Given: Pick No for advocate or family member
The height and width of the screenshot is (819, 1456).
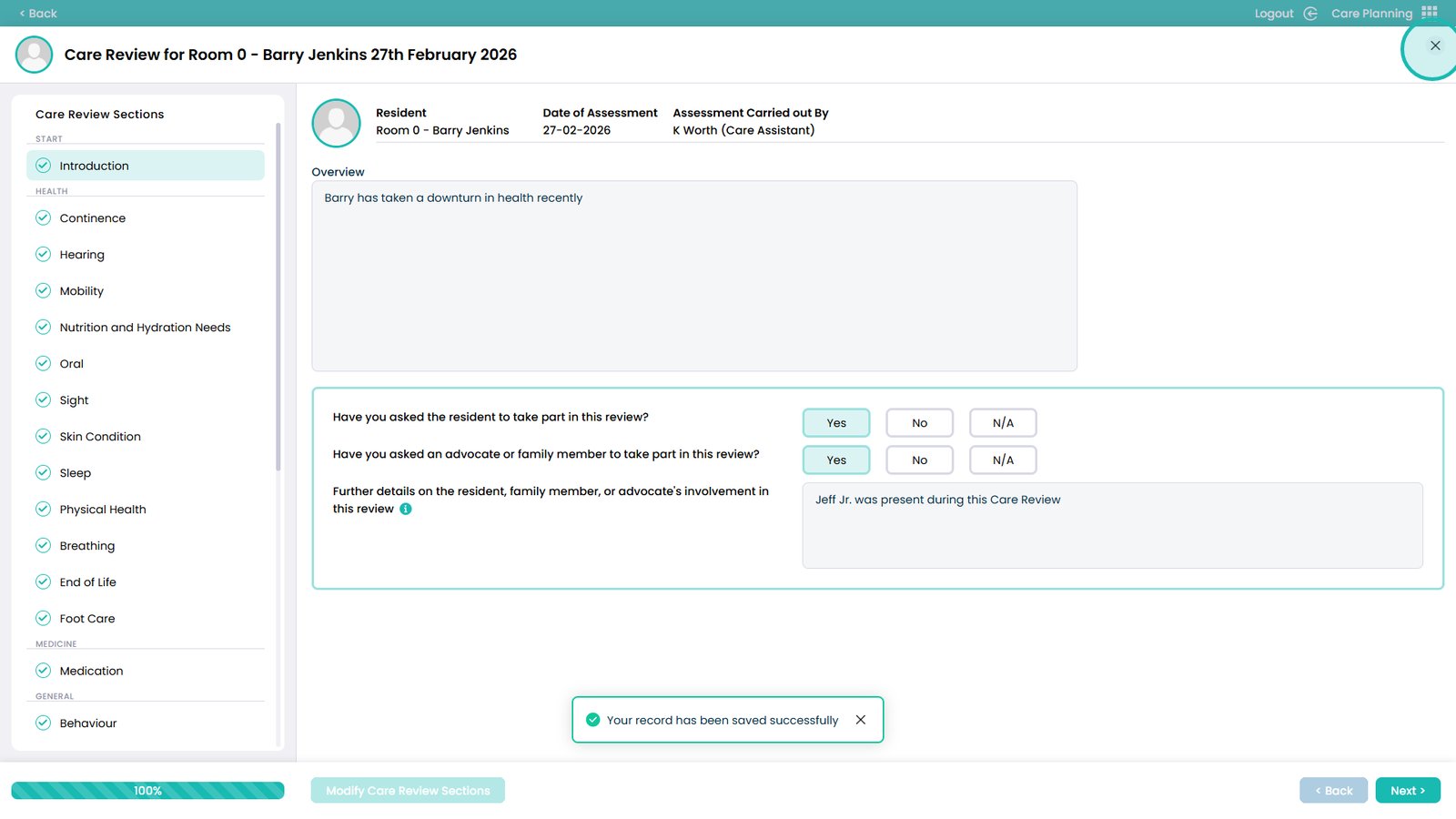Looking at the screenshot, I should click(919, 460).
